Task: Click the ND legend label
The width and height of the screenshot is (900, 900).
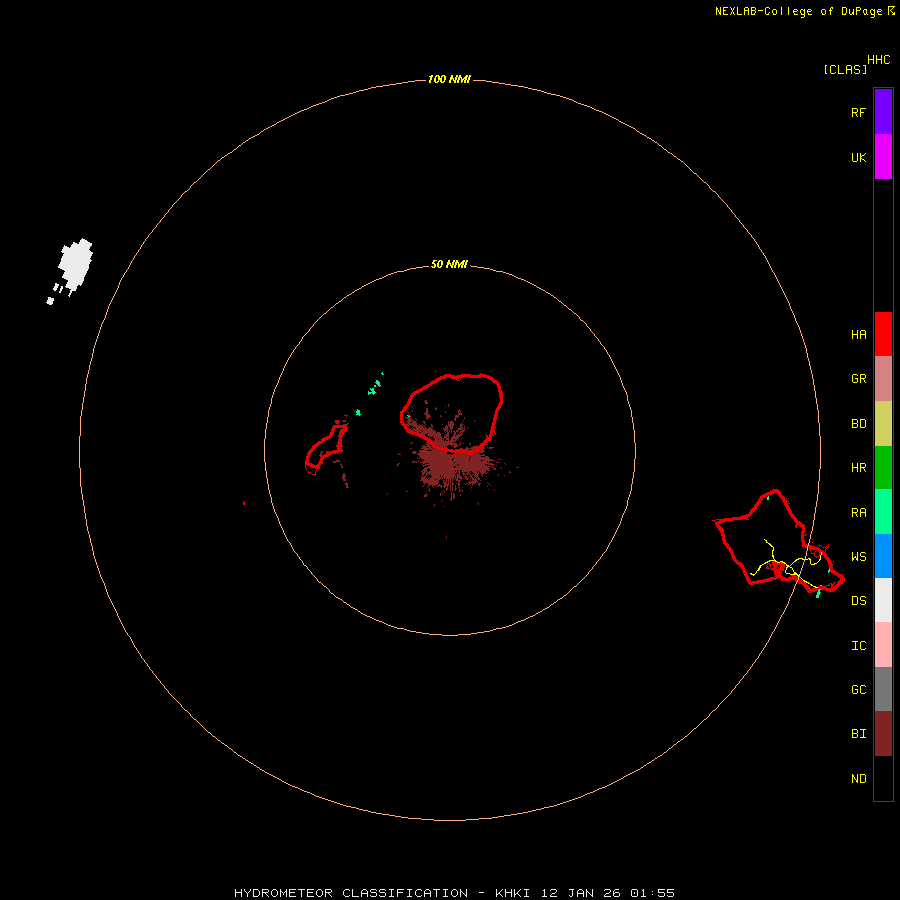Action: point(858,779)
